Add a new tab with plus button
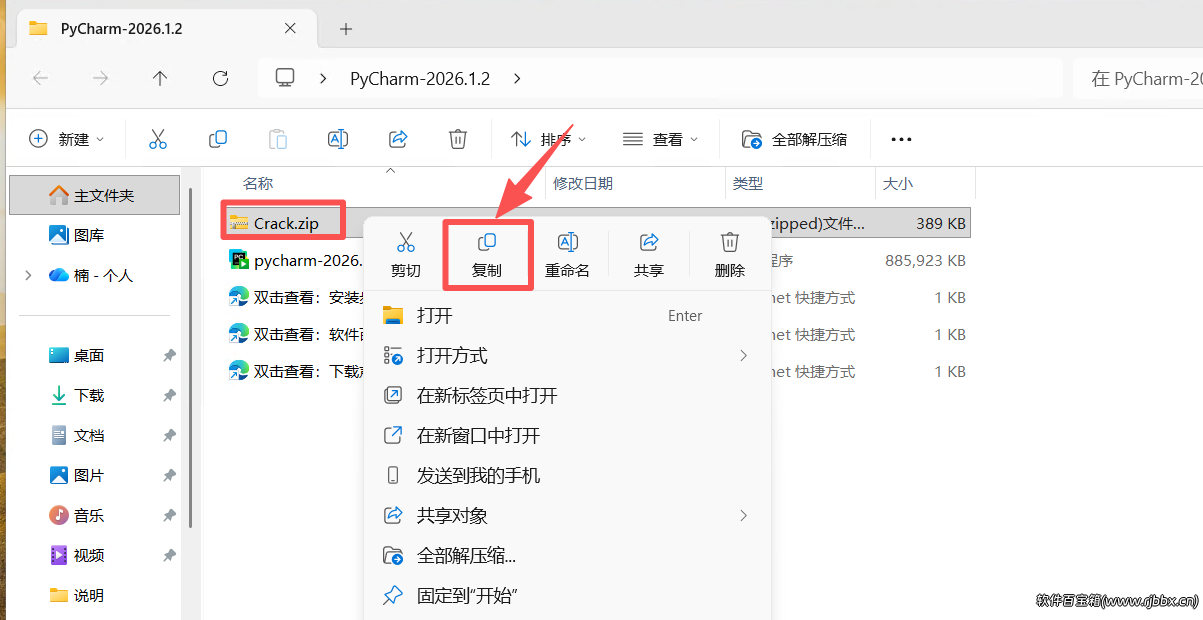 pyautogui.click(x=346, y=29)
